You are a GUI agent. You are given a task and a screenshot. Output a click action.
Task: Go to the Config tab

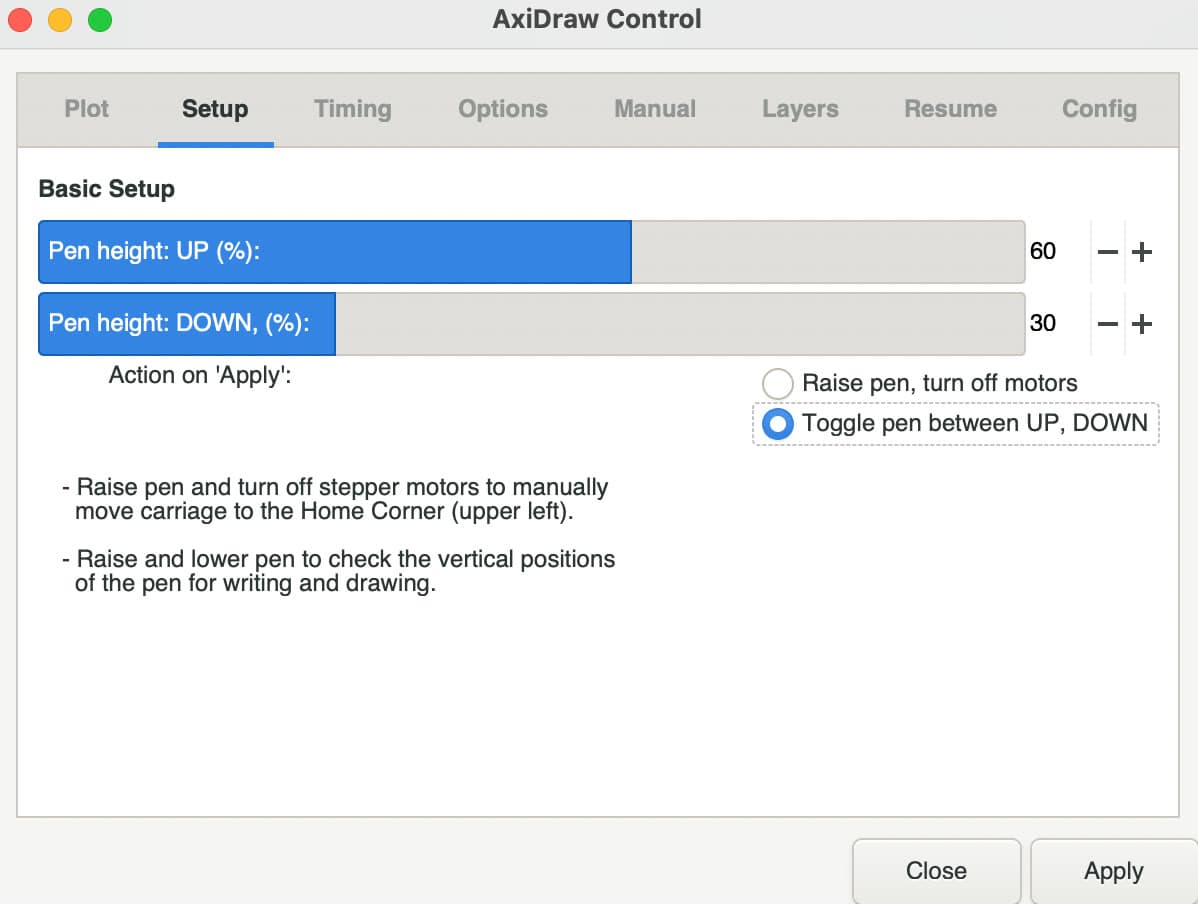pos(1099,109)
